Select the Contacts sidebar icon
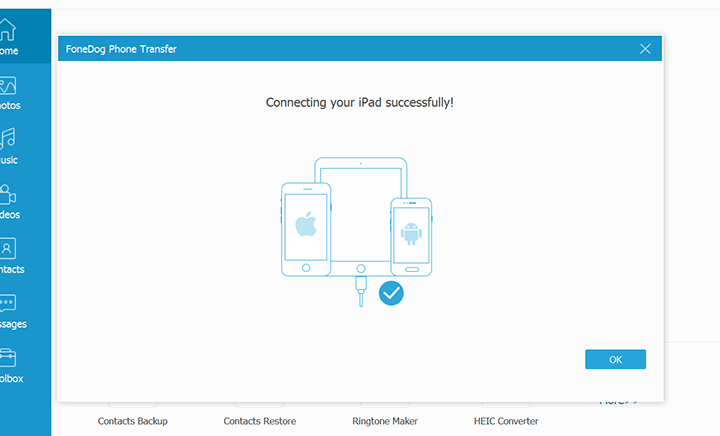Screen dimensions: 720x436 pyautogui.click(x=8, y=256)
